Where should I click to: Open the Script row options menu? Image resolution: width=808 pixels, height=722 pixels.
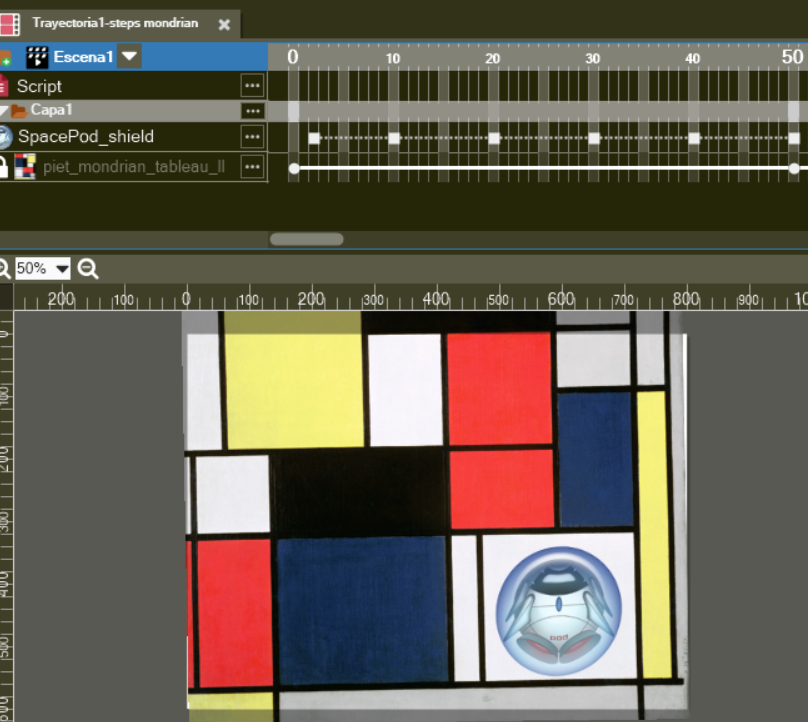click(x=253, y=86)
